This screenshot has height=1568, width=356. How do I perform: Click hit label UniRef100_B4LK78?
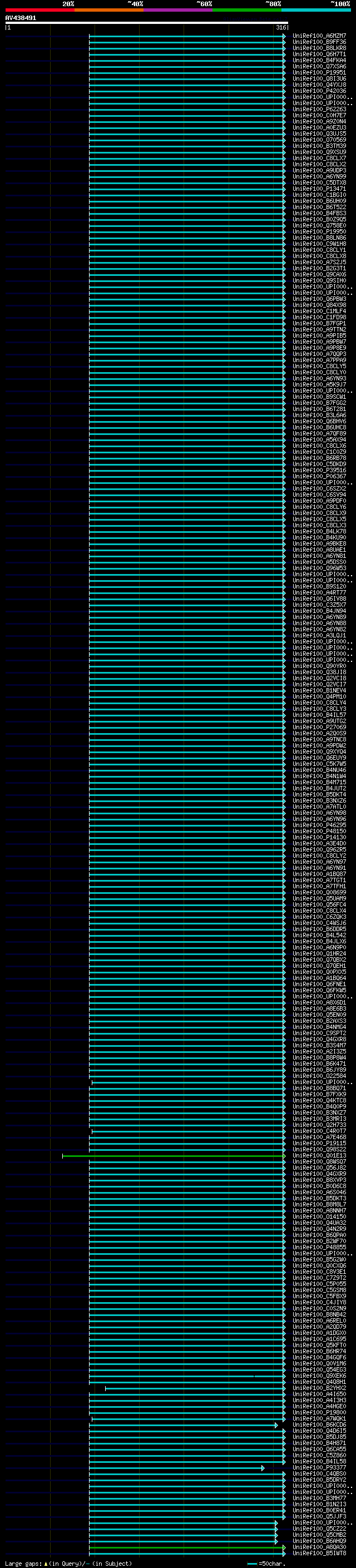pyautogui.click(x=319, y=531)
